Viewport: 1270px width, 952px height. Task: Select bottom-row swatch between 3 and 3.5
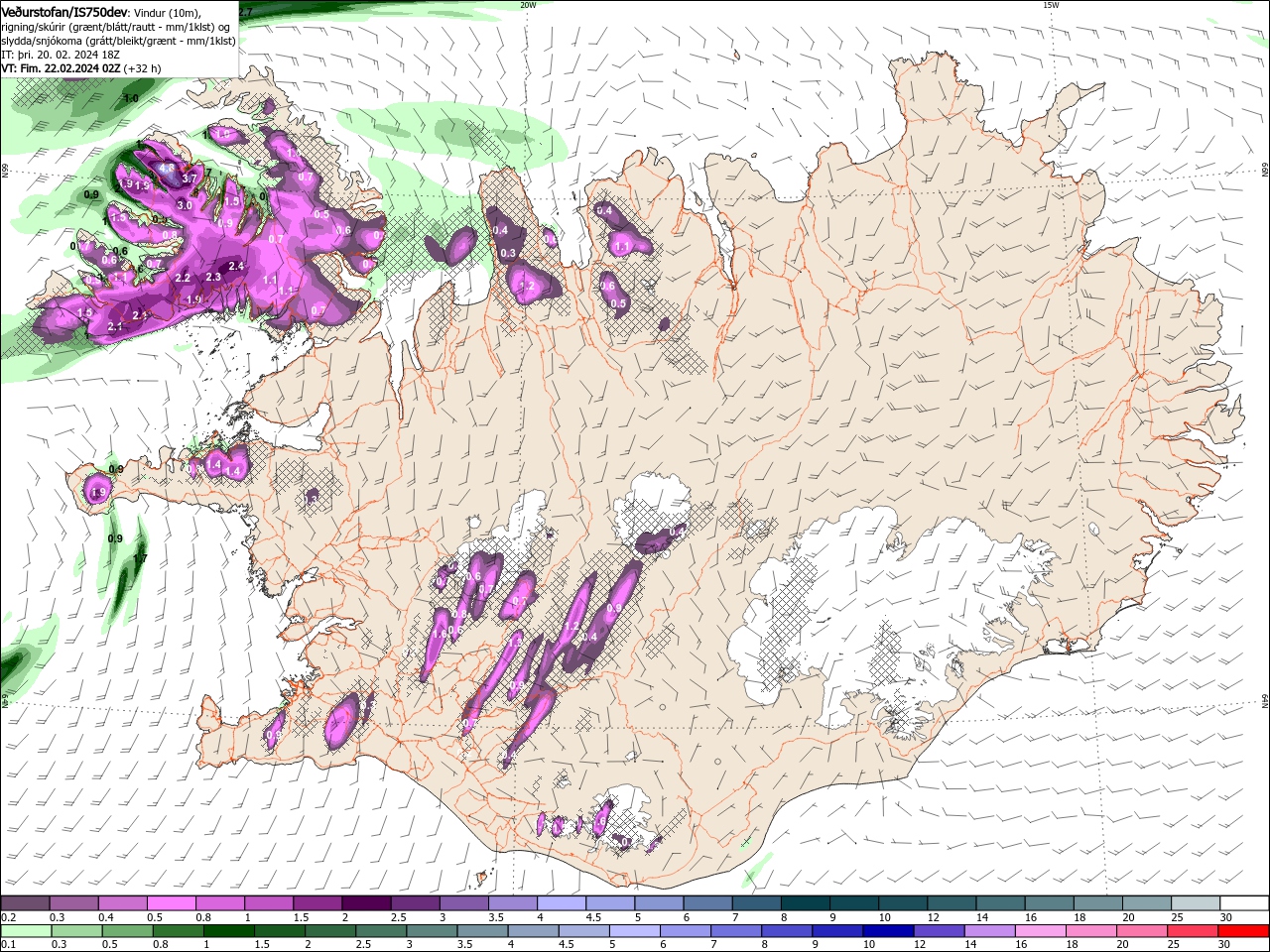[432, 931]
